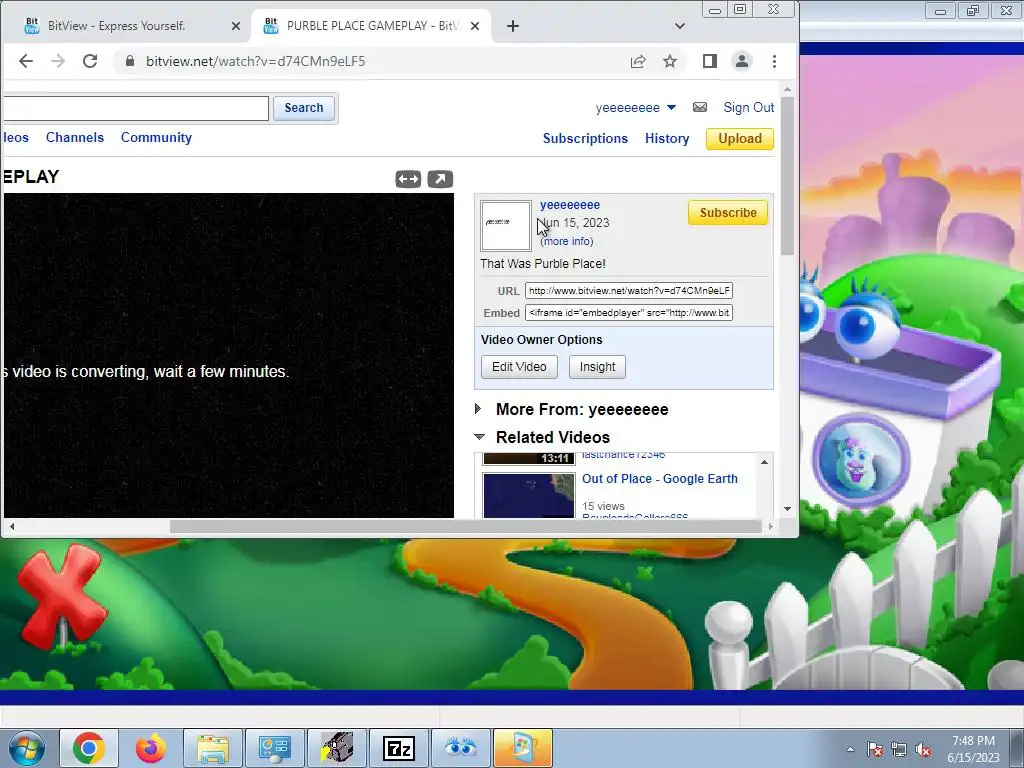Toggle wide video player mode
This screenshot has width=1024, height=768.
click(408, 179)
